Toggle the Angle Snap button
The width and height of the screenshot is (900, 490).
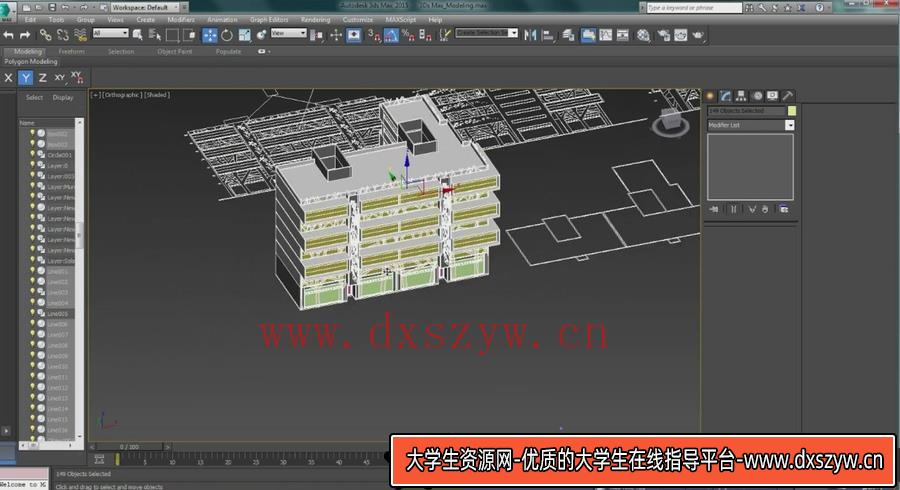click(x=391, y=36)
